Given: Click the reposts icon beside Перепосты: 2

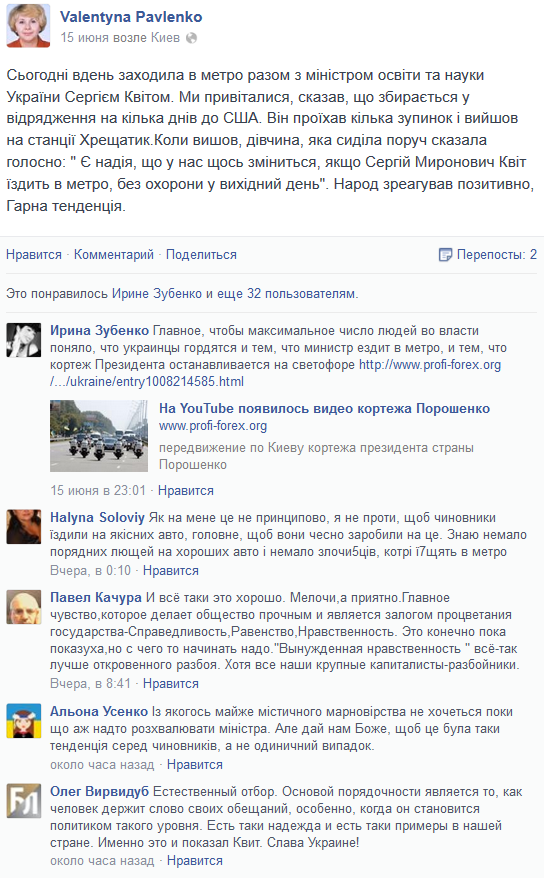Looking at the screenshot, I should pyautogui.click(x=445, y=255).
